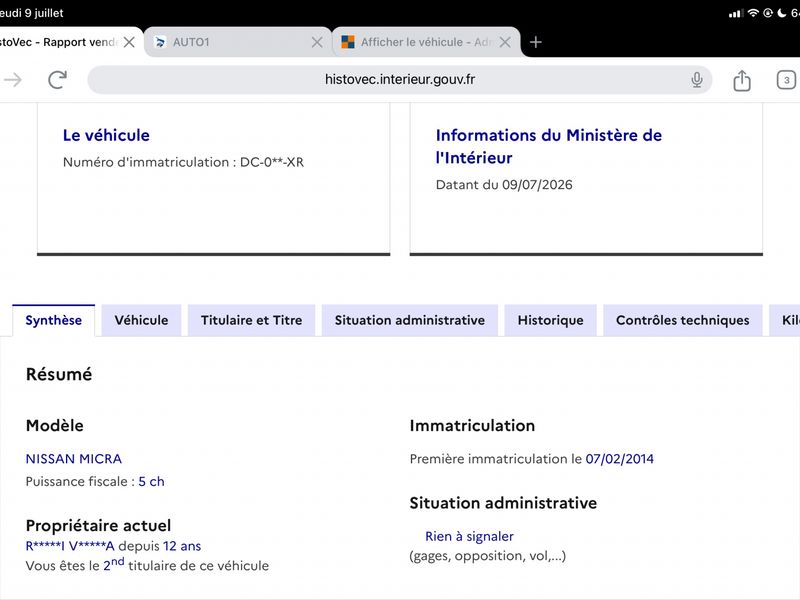Open the Véhicule tab
Viewport: 800px width, 600px height.
click(x=141, y=320)
